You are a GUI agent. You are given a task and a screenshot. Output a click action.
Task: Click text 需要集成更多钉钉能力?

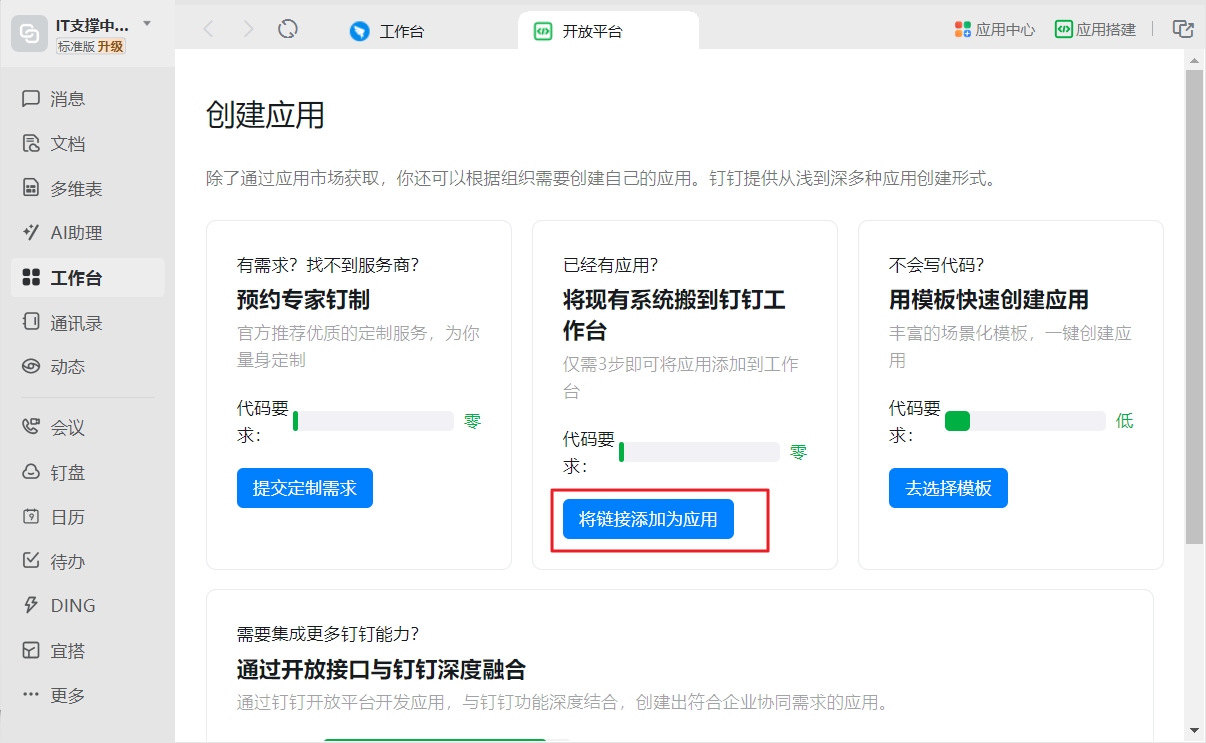[x=328, y=634]
